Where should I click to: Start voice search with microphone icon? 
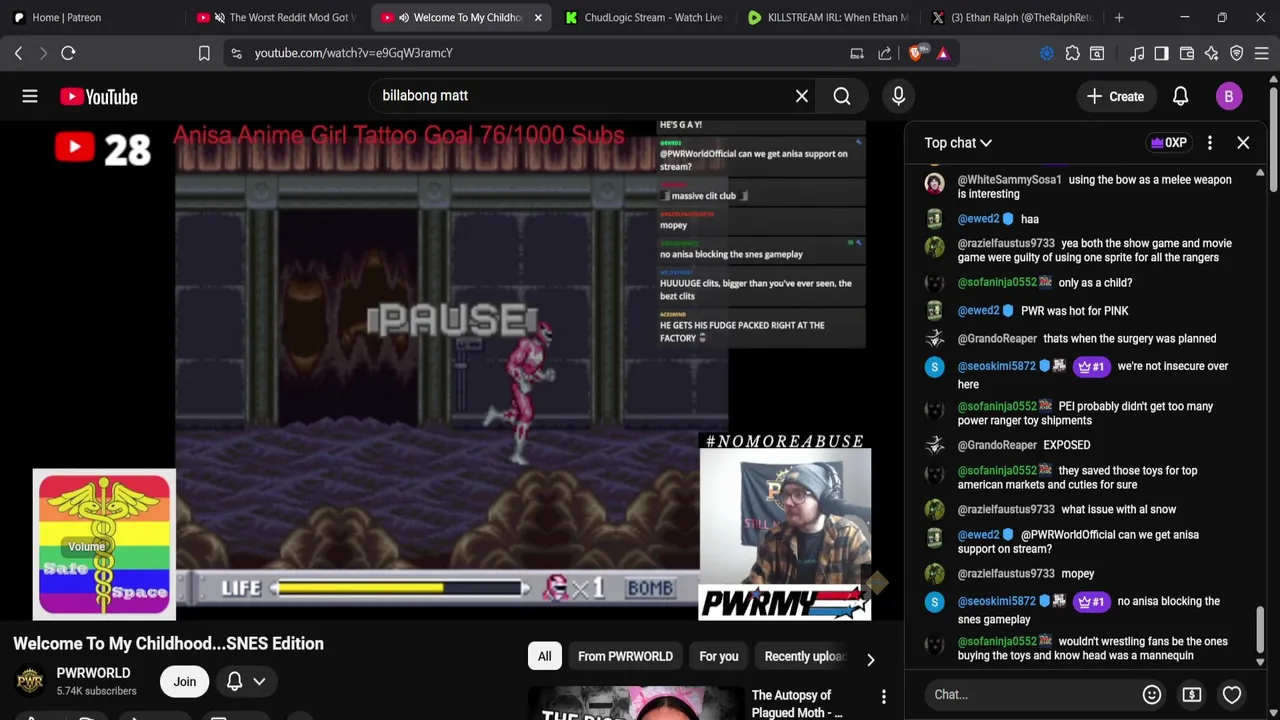898,96
